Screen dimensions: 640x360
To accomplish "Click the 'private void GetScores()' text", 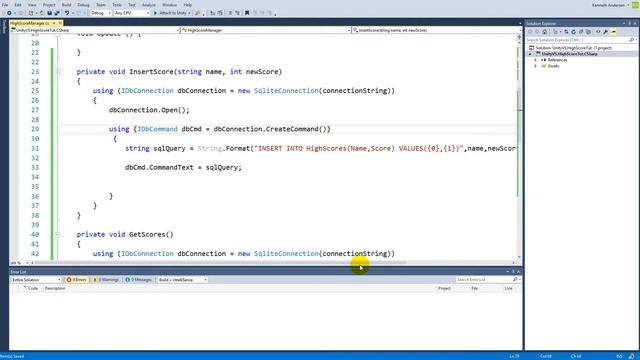I will (x=125, y=234).
